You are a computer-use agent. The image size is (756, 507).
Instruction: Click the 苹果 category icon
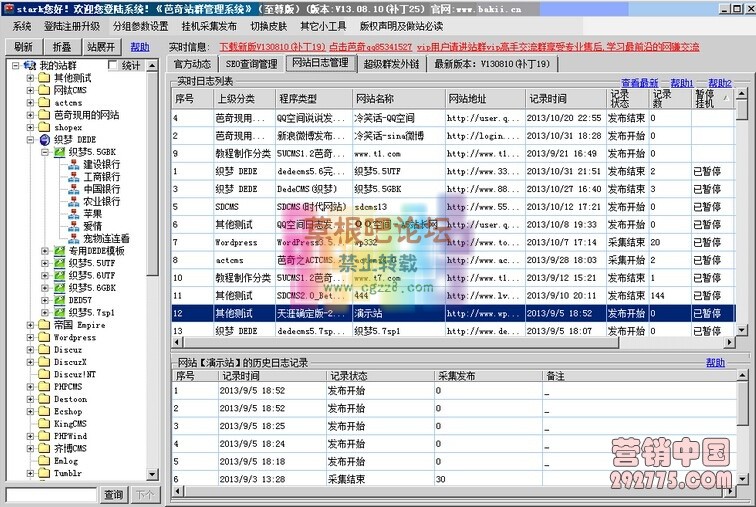click(x=73, y=213)
